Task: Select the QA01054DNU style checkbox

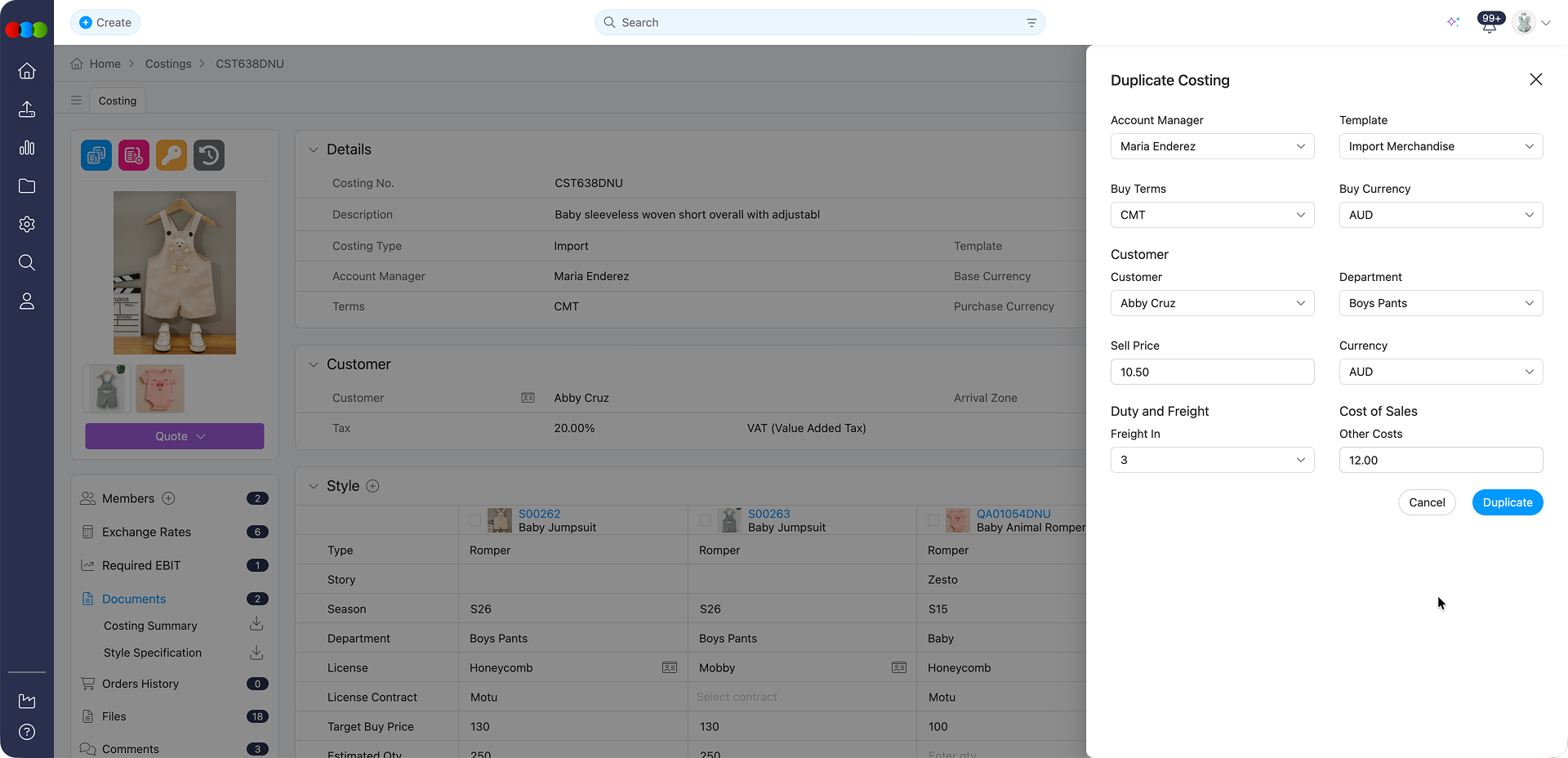Action: click(x=933, y=520)
